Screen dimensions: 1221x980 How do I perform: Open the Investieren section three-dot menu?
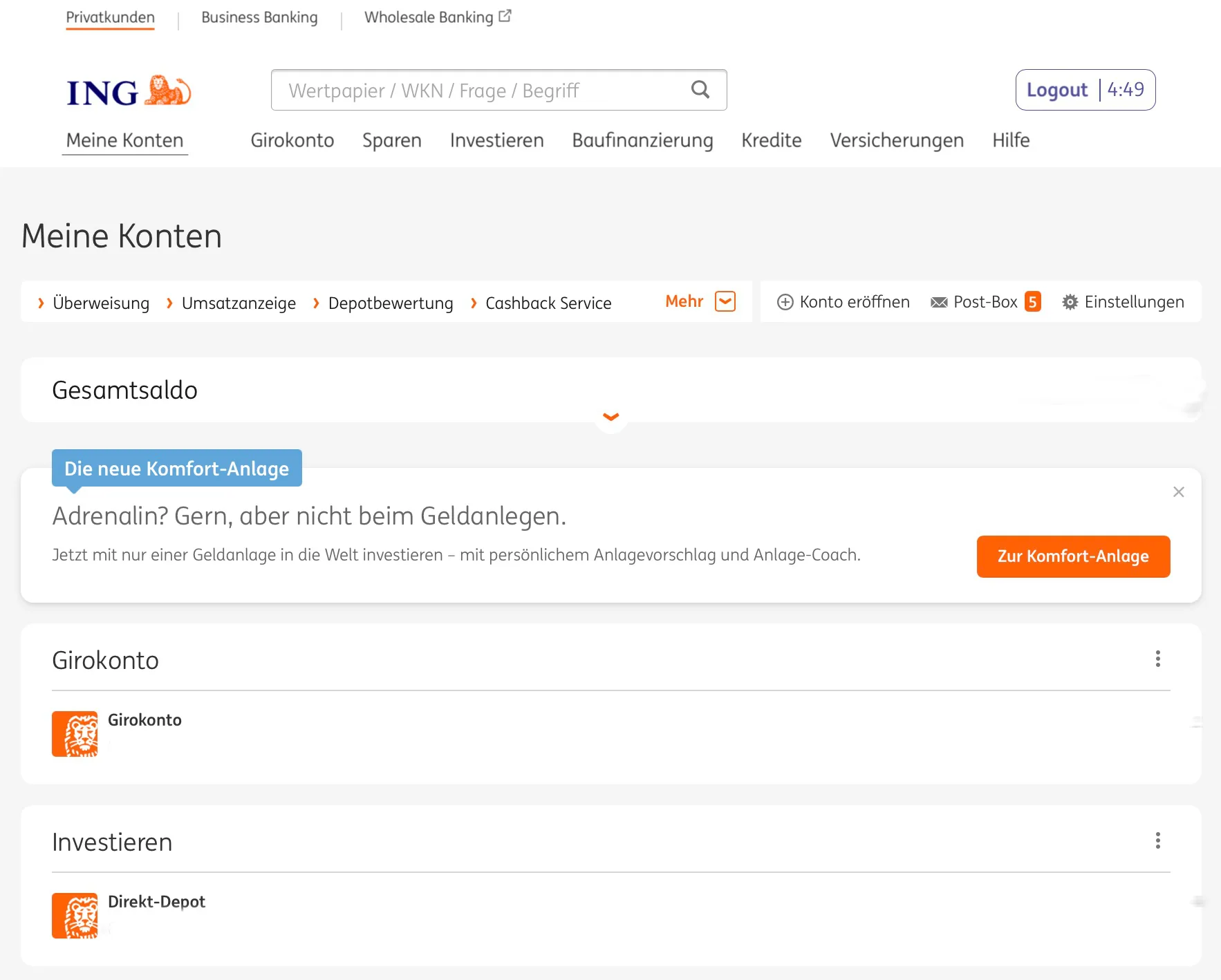(x=1158, y=840)
